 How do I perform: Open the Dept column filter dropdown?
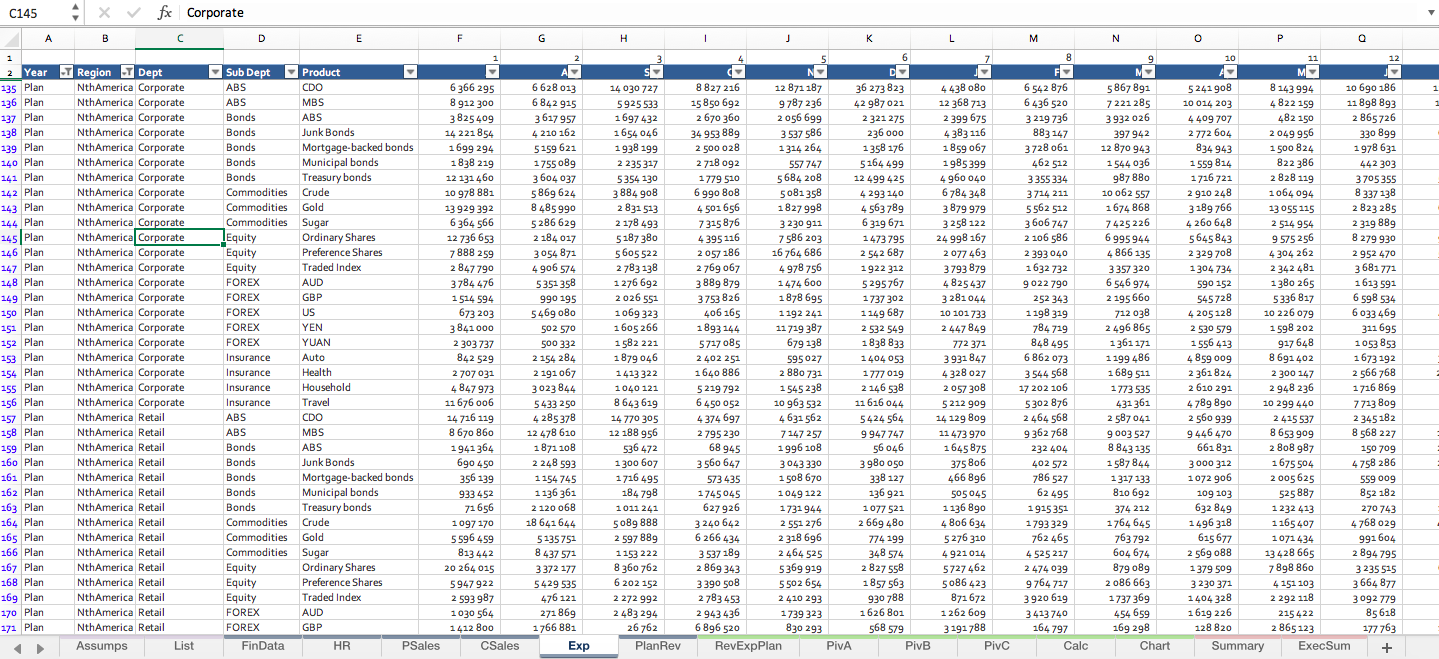[215, 72]
